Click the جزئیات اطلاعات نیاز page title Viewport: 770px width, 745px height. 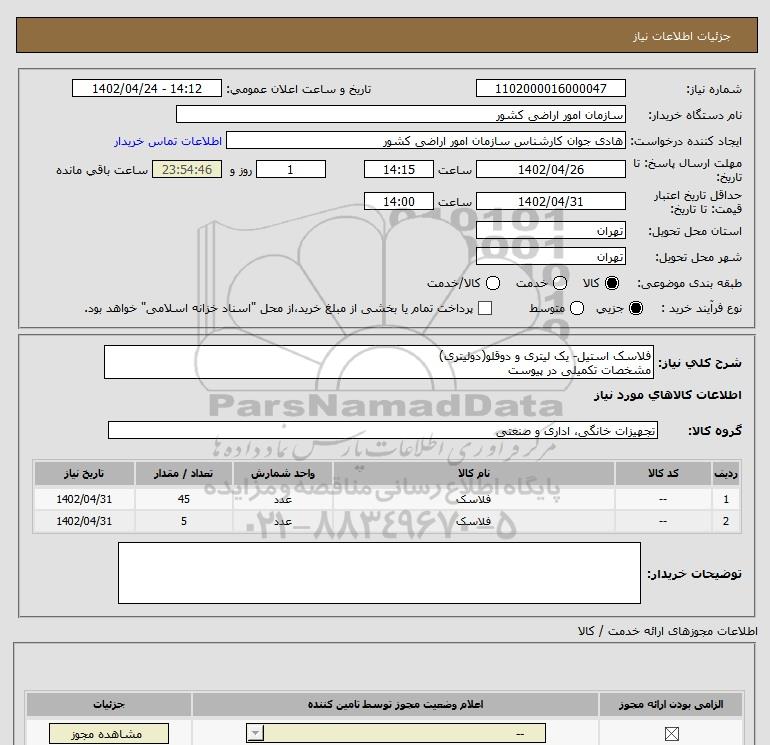click(682, 36)
